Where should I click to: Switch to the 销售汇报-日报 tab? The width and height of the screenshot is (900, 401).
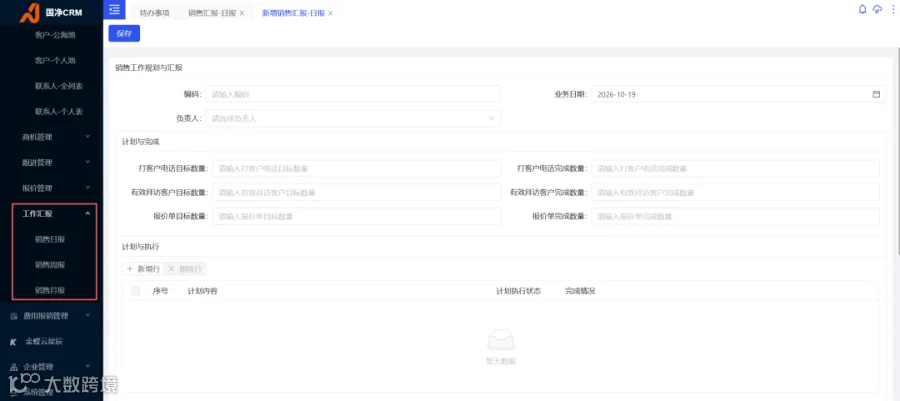click(x=212, y=13)
